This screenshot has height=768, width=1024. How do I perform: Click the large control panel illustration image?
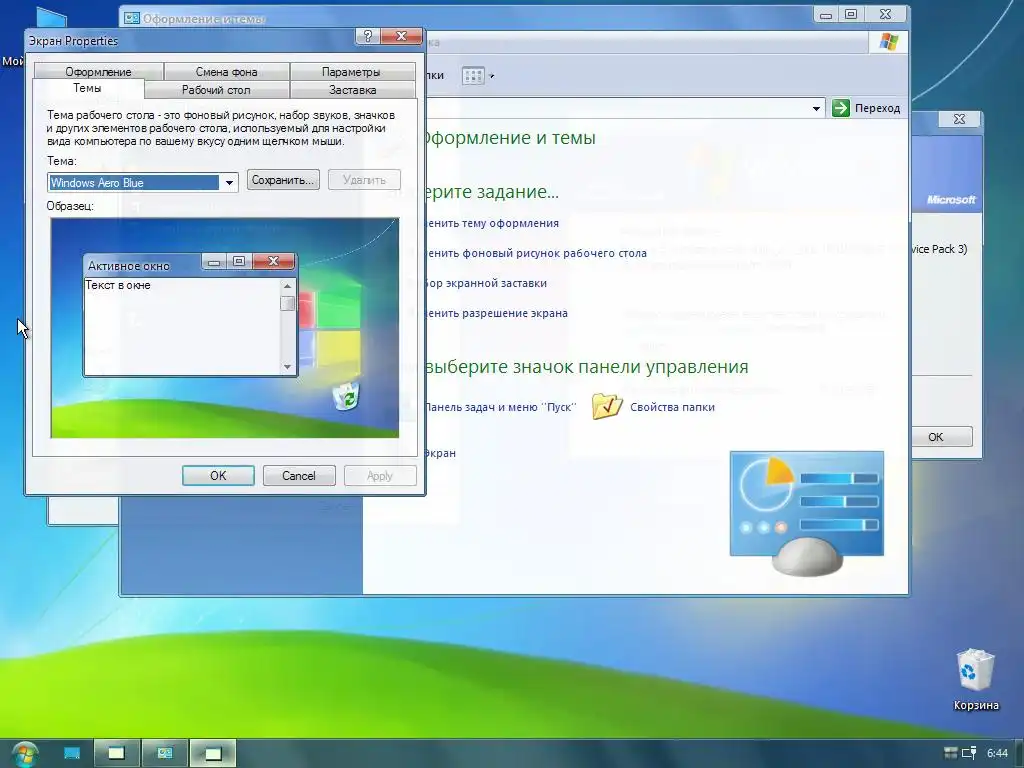point(807,513)
